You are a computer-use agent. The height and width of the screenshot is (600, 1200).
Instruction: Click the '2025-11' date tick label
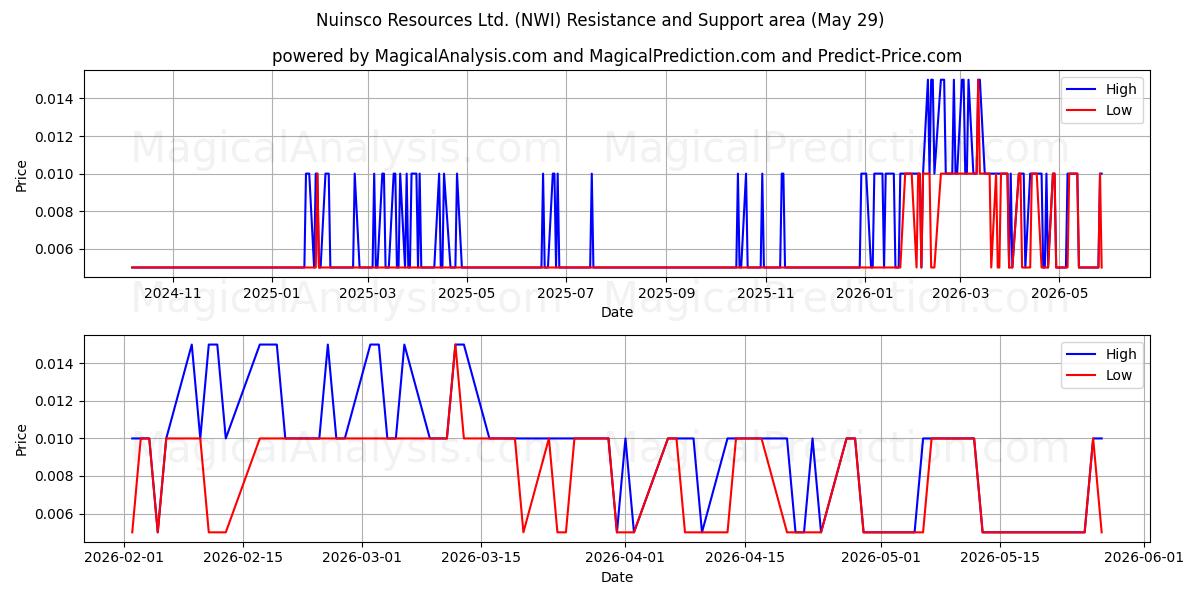click(x=765, y=293)
